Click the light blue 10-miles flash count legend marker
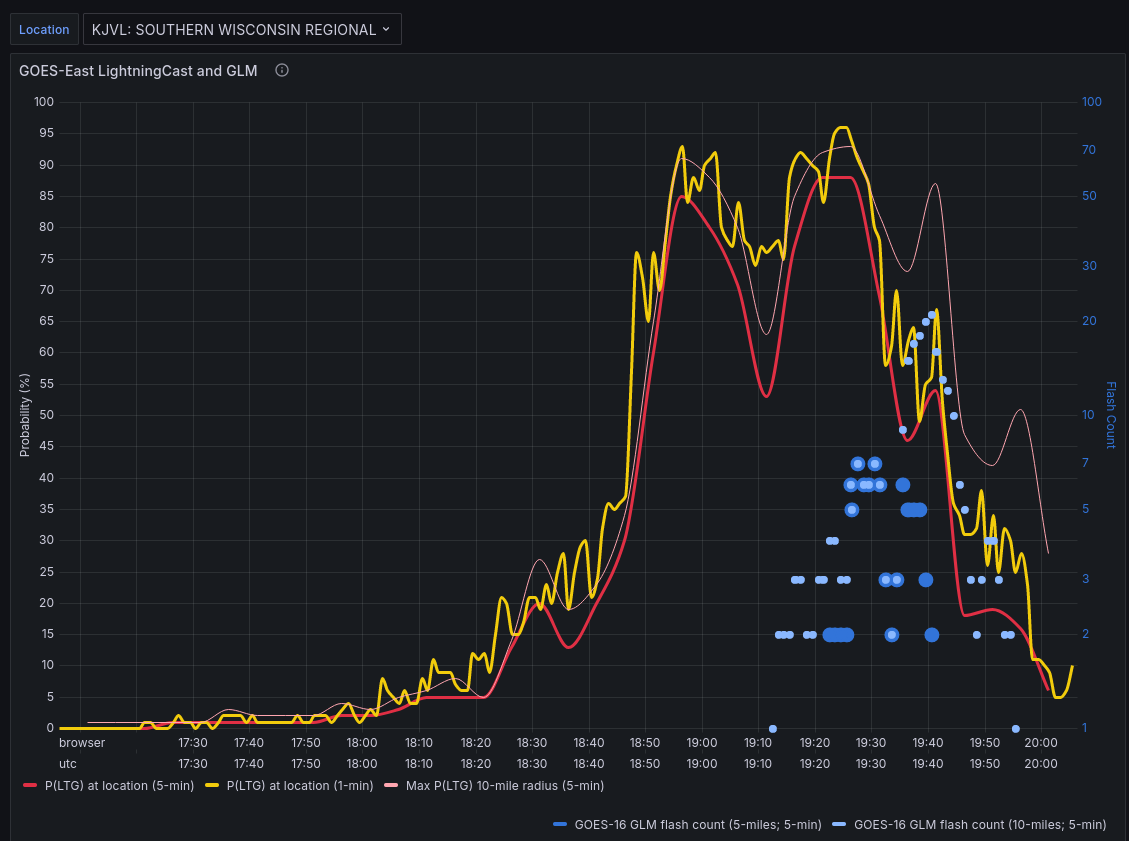Viewport: 1129px width, 841px height. (839, 825)
